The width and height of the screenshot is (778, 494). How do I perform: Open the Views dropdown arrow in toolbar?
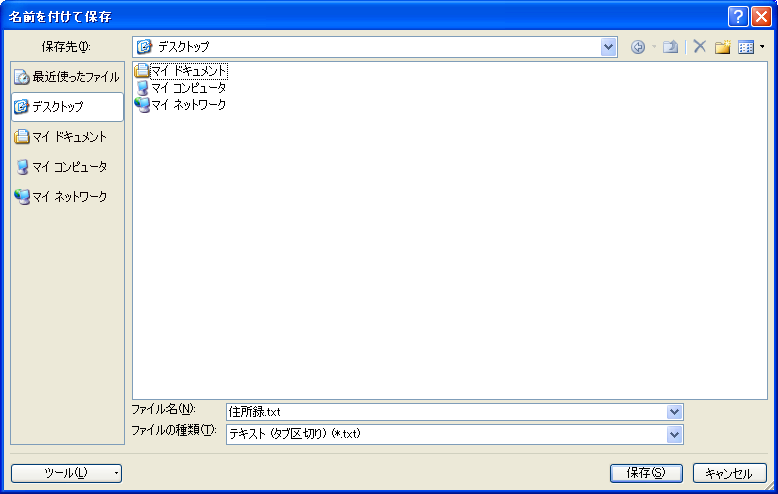pos(762,47)
